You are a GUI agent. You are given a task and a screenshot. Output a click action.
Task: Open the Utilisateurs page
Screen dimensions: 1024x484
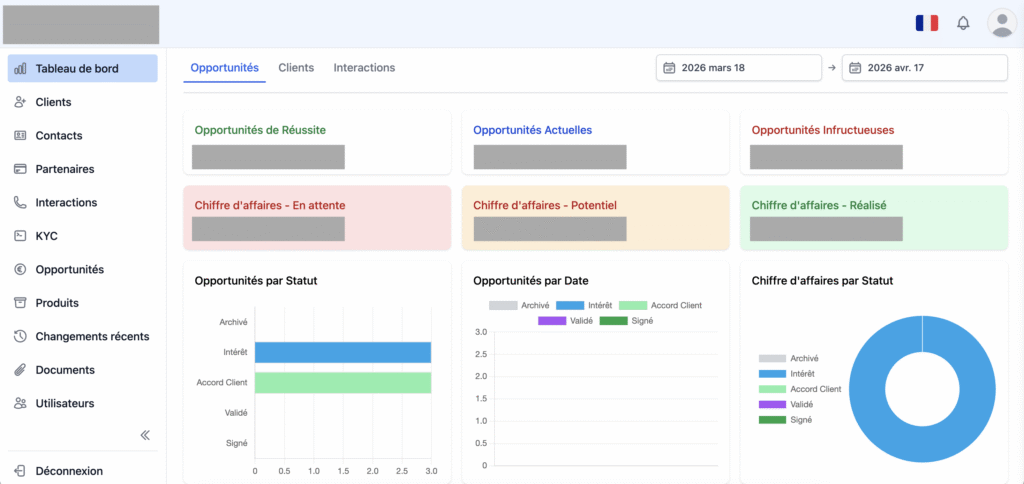tap(83, 403)
